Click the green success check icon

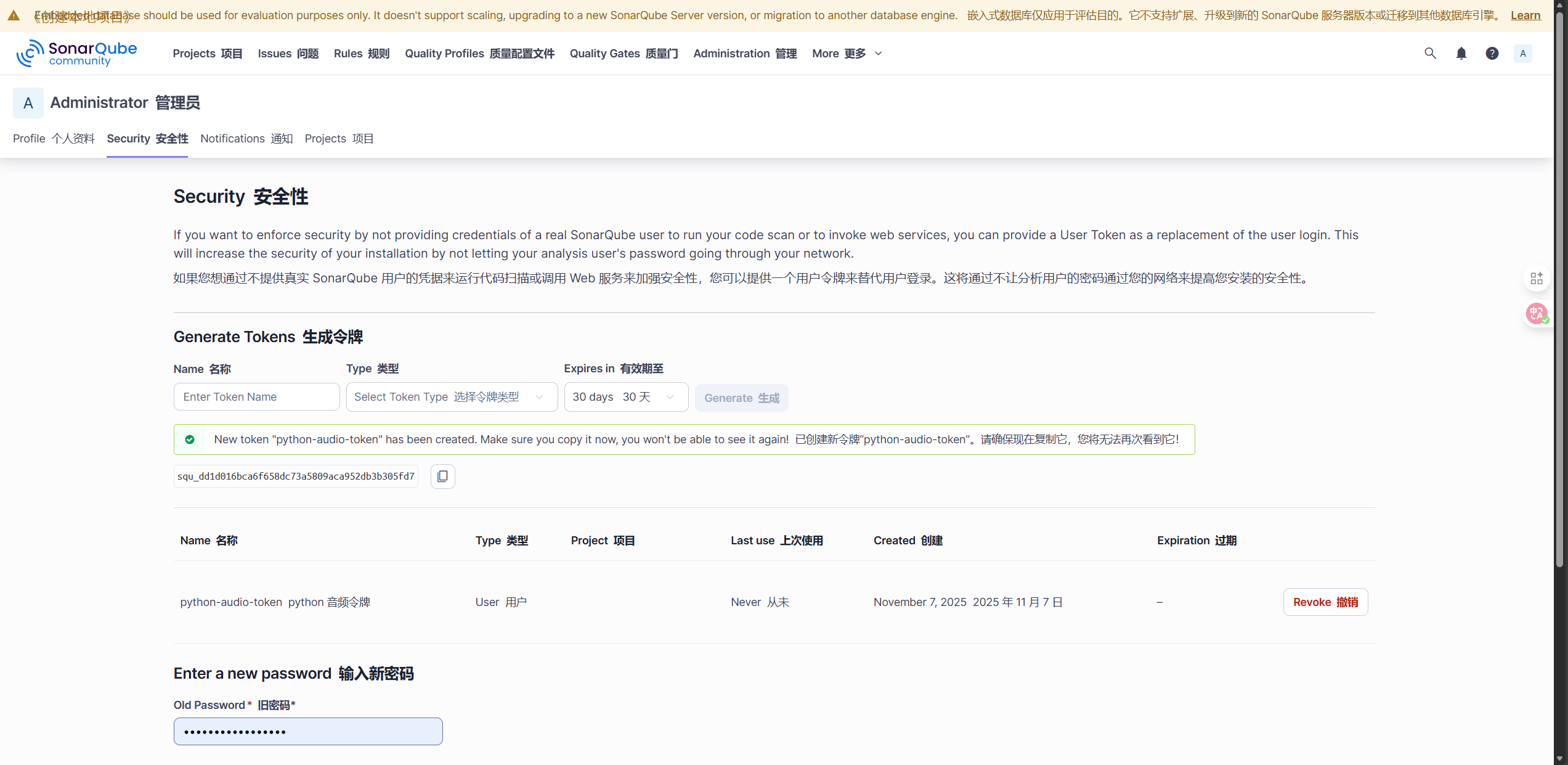[x=190, y=440]
